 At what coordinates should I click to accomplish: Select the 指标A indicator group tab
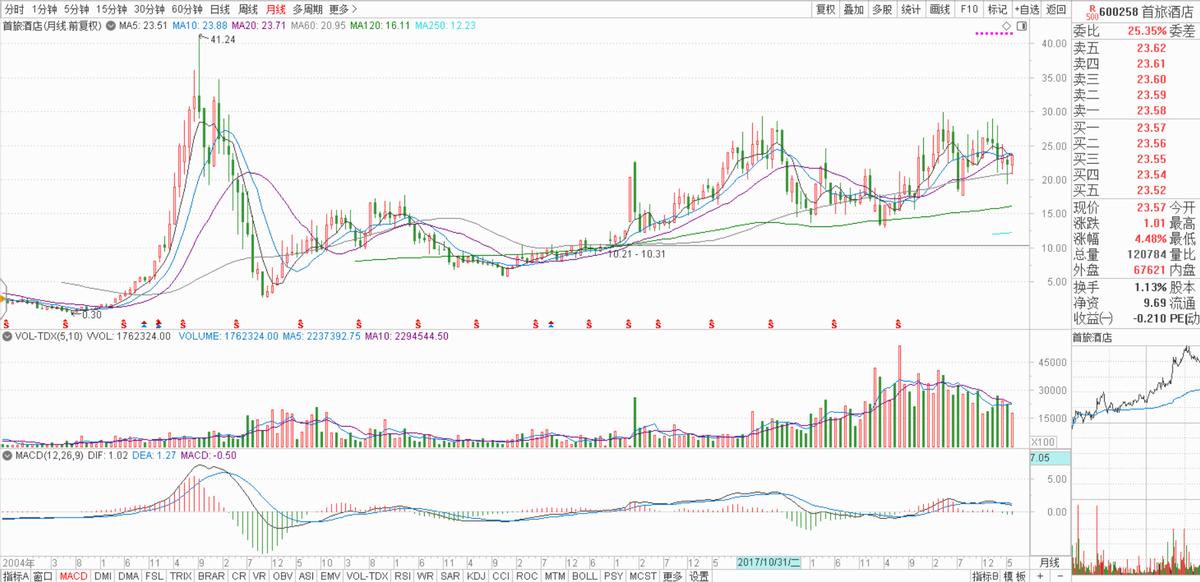pyautogui.click(x=14, y=576)
